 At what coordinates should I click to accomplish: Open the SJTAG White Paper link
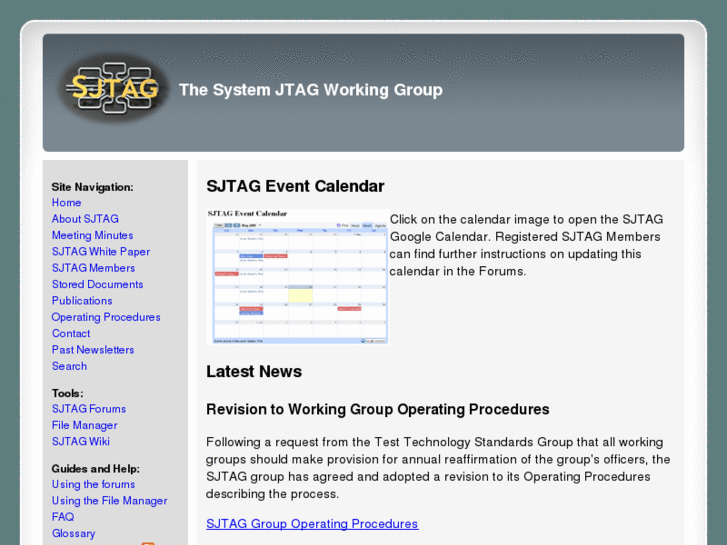click(101, 251)
